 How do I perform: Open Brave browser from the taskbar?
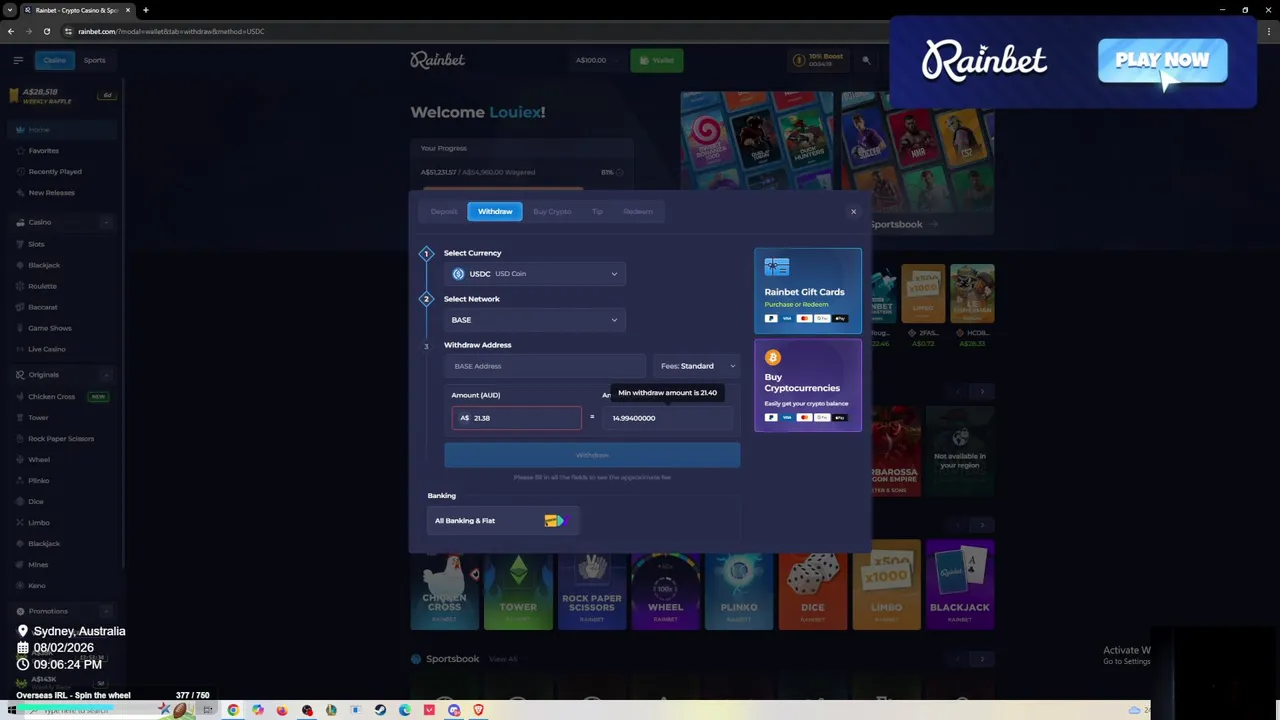[x=478, y=710]
